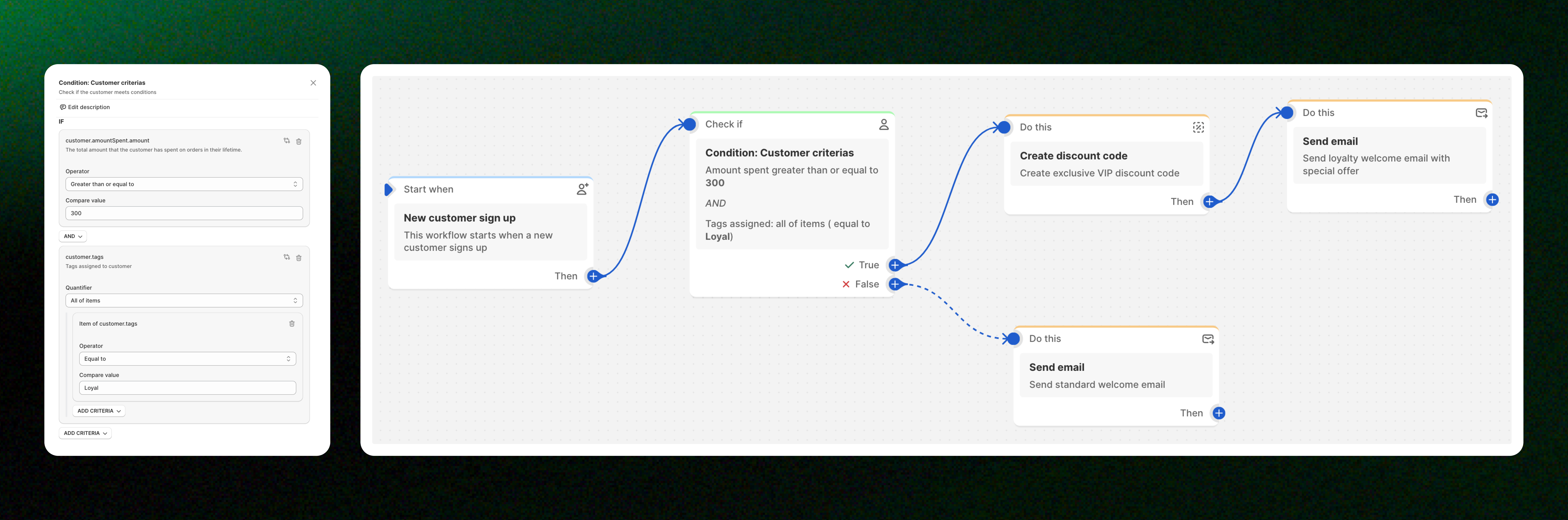Click the start arrow on the Start when node

388,189
